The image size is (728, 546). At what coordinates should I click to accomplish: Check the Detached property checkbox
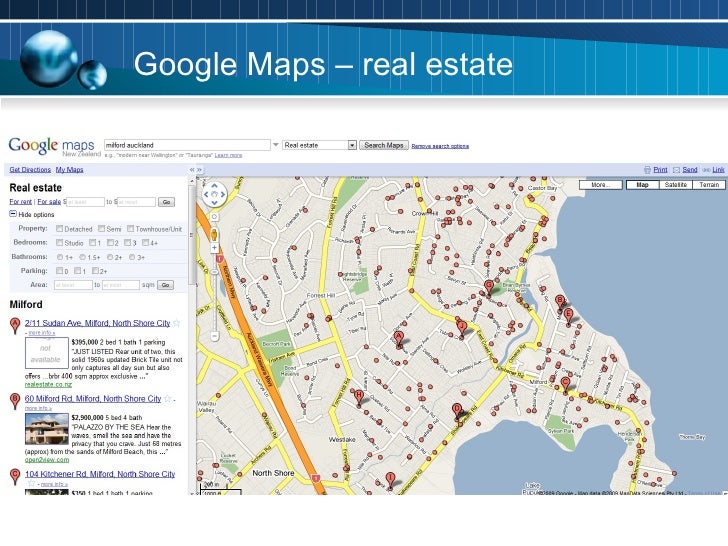59,228
